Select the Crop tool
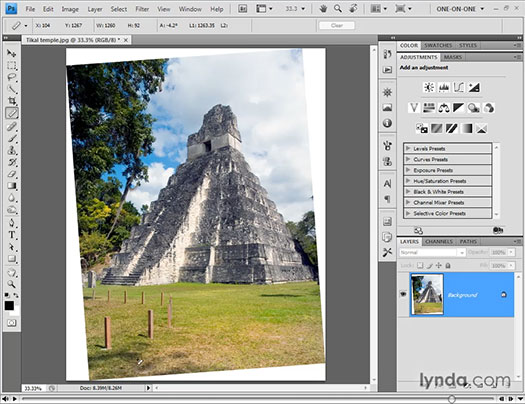The width and height of the screenshot is (525, 404). (x=12, y=101)
